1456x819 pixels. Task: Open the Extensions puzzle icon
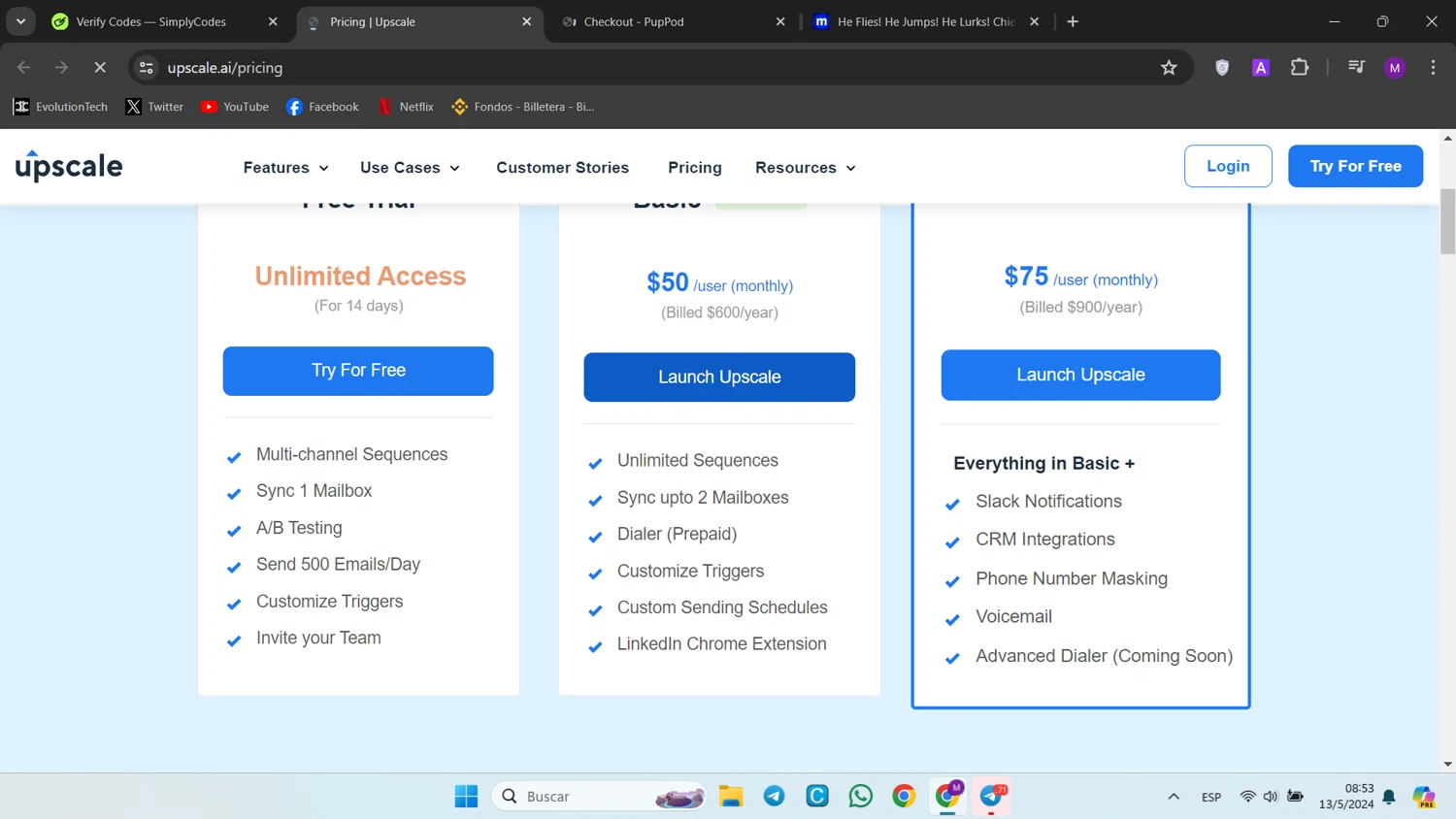pyautogui.click(x=1300, y=68)
